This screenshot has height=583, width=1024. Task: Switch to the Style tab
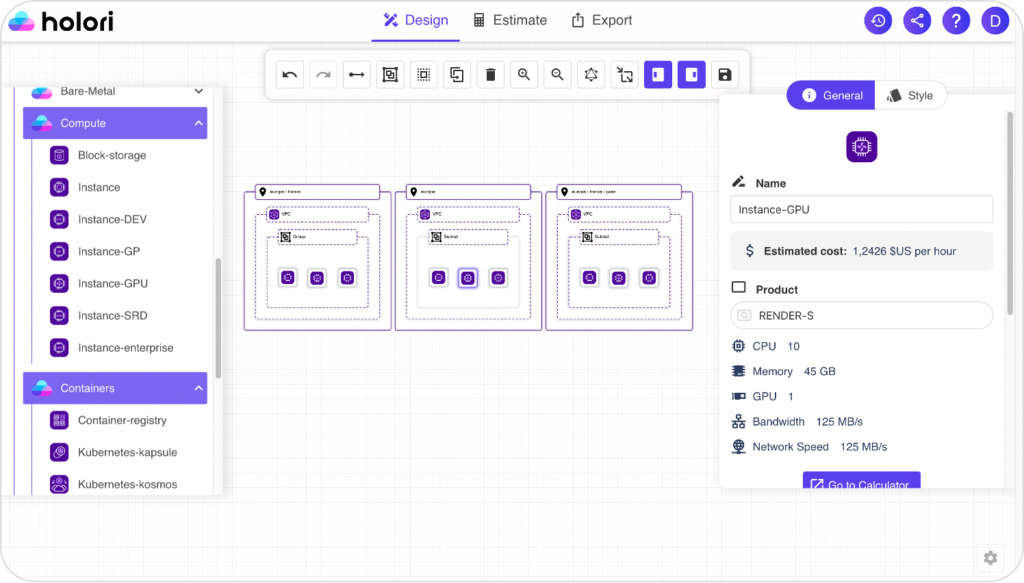pyautogui.click(x=910, y=96)
